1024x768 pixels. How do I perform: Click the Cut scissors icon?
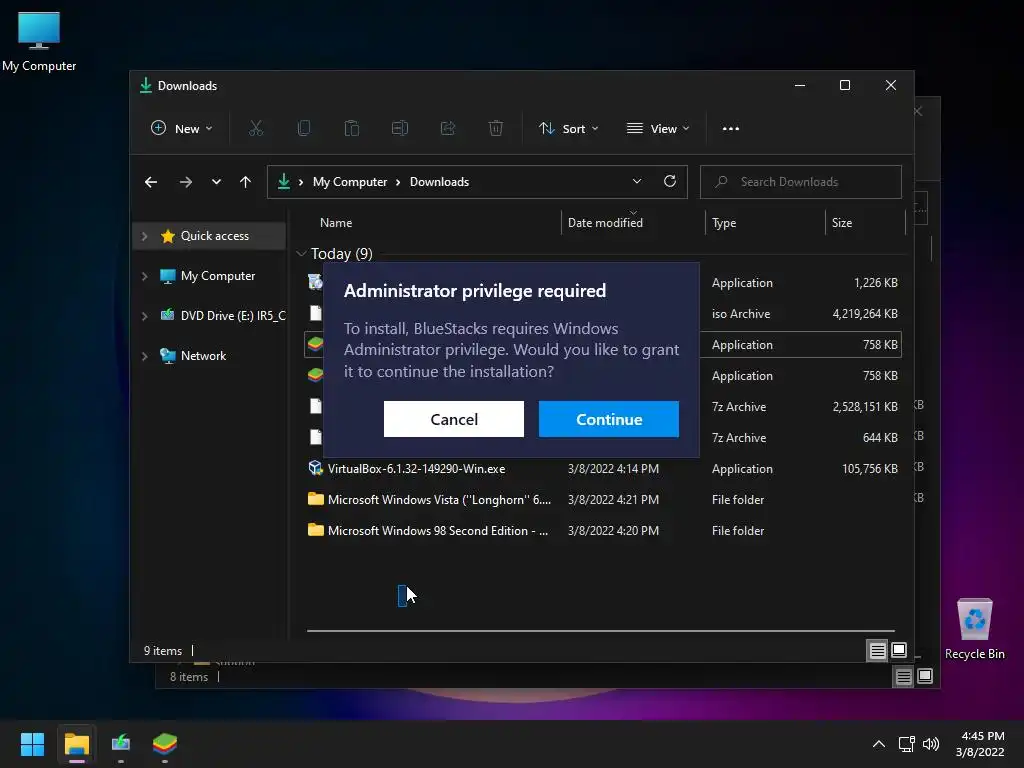click(x=256, y=129)
